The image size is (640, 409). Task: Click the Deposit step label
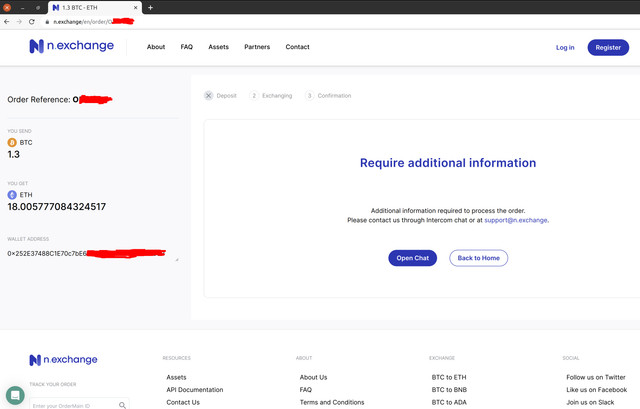pos(227,96)
